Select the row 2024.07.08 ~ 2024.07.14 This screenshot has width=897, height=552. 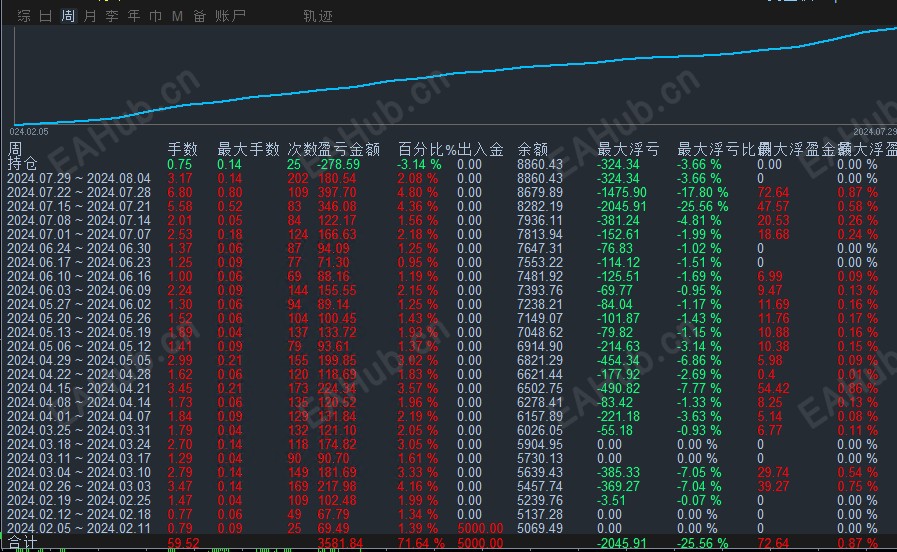pyautogui.click(x=448, y=221)
